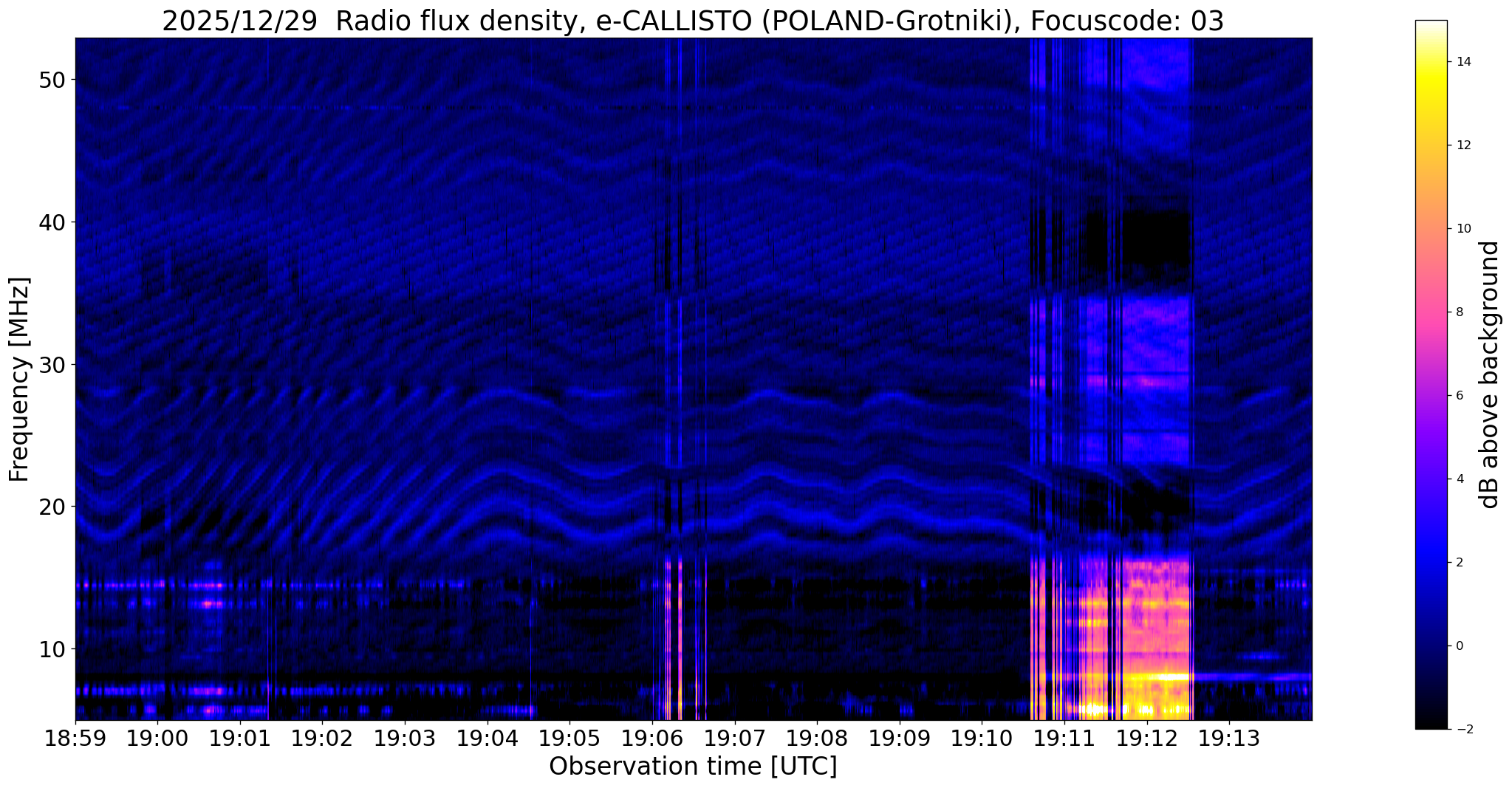
Task: Click the 19:12 time tick label
Action: [1146, 738]
